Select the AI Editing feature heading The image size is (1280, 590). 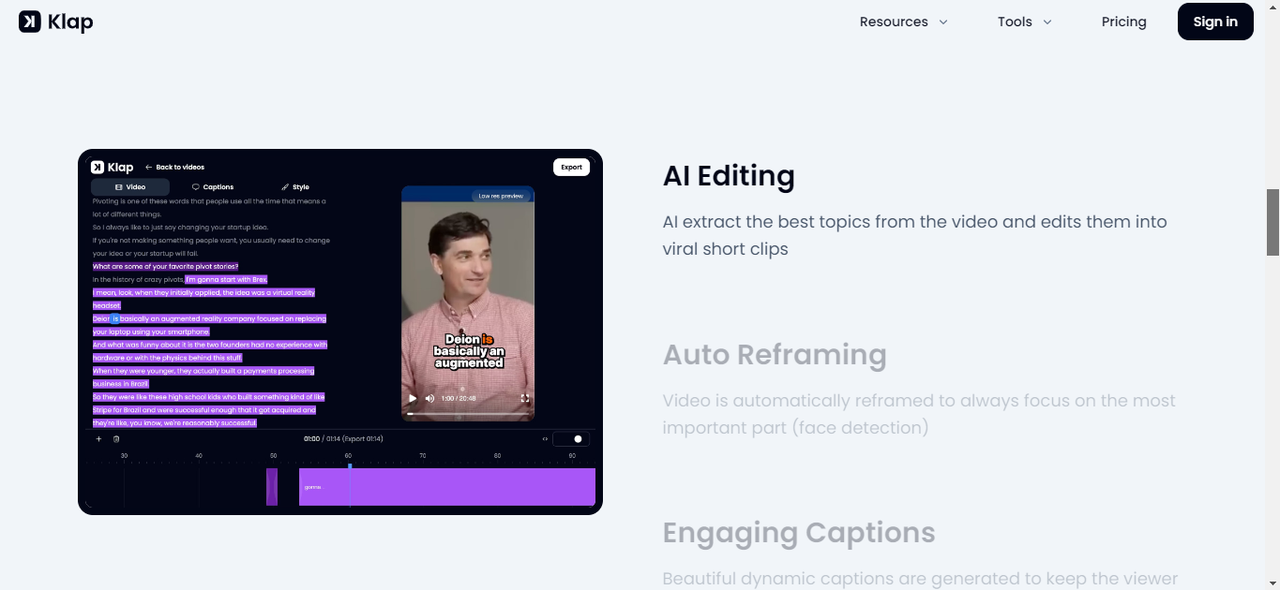(729, 176)
